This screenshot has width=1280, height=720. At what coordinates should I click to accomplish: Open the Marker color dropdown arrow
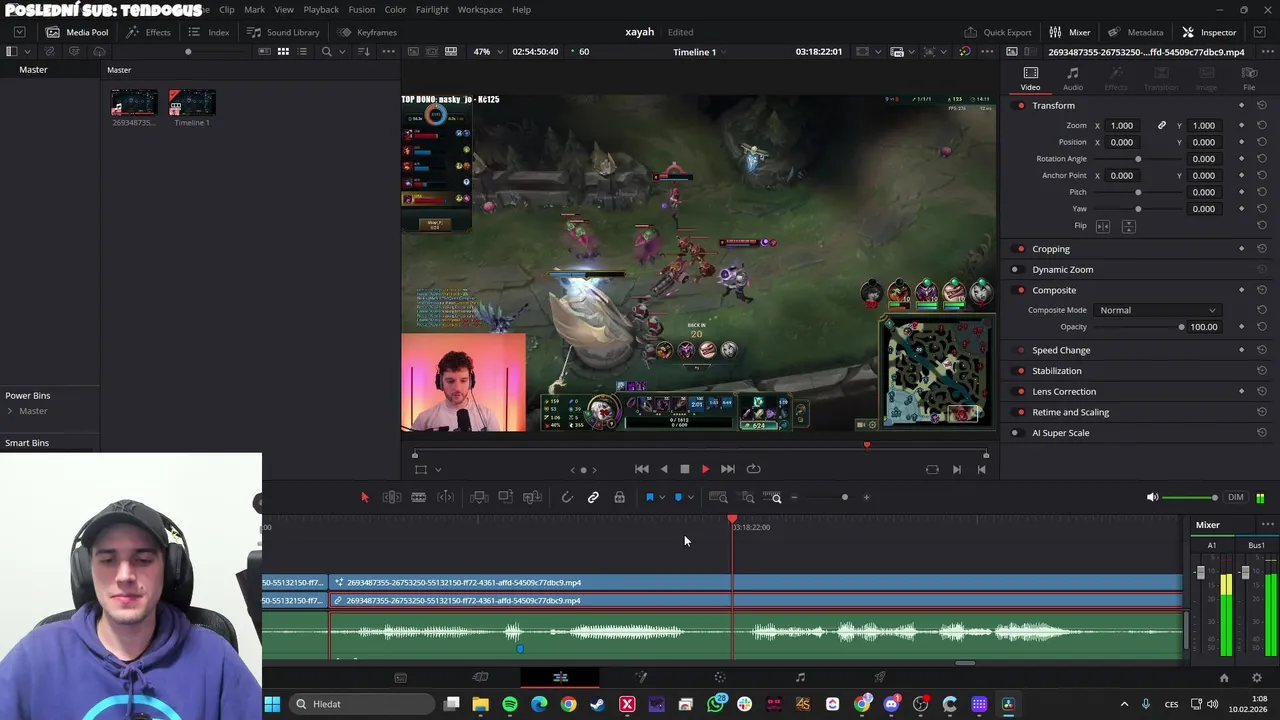[690, 498]
